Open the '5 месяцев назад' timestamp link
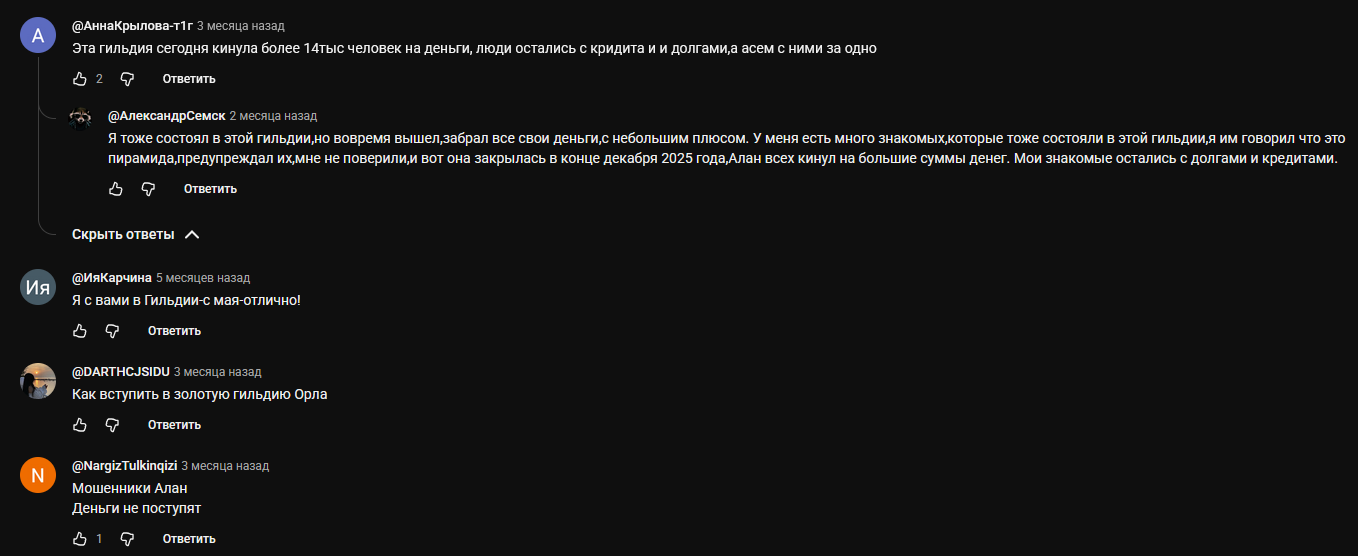 [203, 277]
